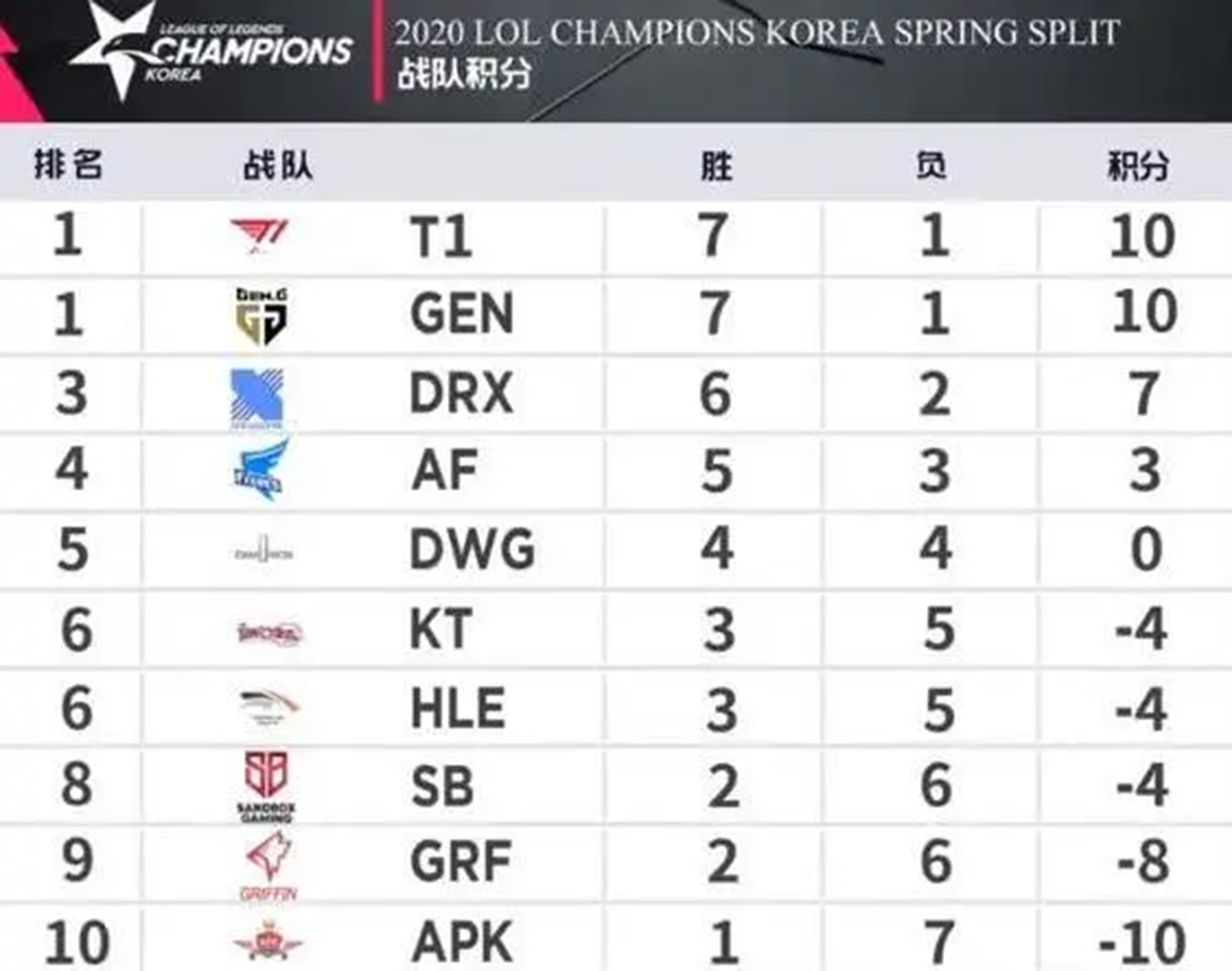Click the GEN team name
Screen dimensions: 1232x971
pos(462,314)
